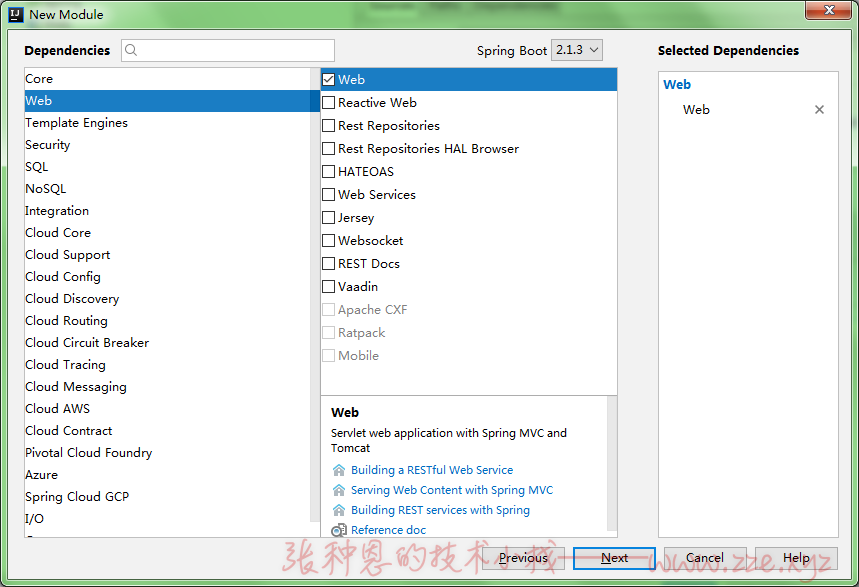859x587 pixels.
Task: Click the IntelliJ logo in title bar
Action: click(x=16, y=14)
